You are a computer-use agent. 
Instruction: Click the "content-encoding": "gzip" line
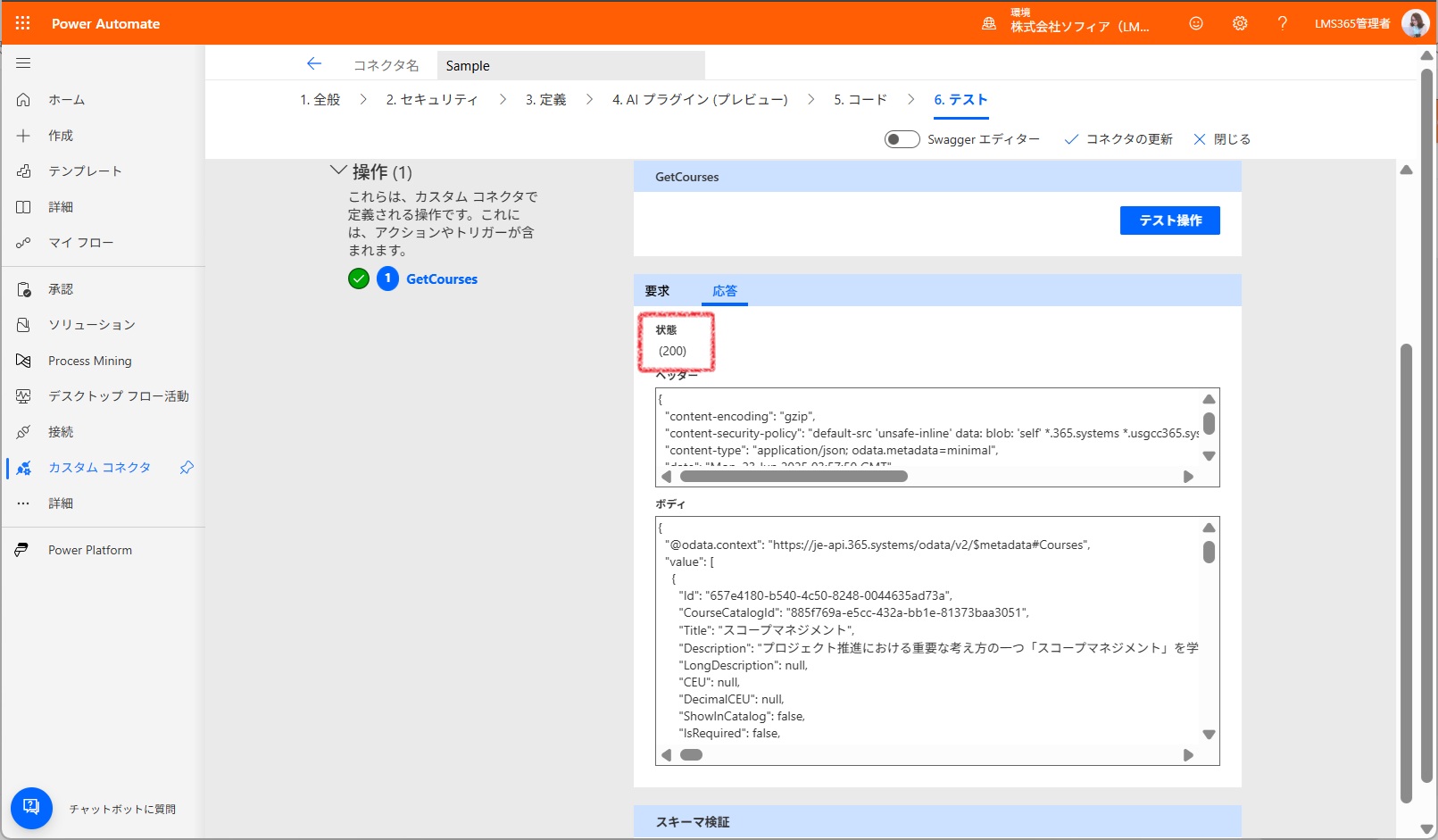tap(740, 417)
